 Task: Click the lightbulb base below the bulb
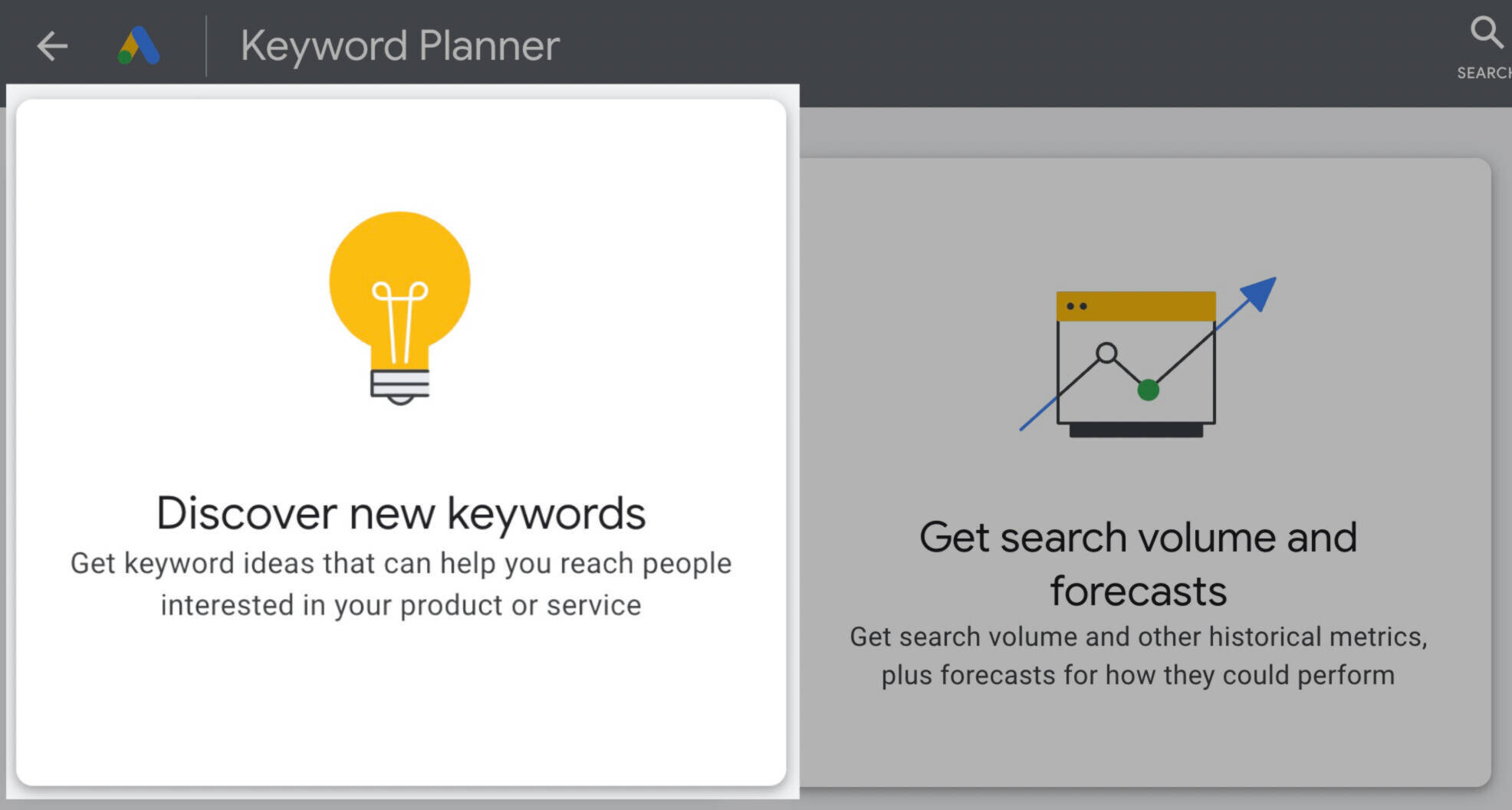(399, 386)
